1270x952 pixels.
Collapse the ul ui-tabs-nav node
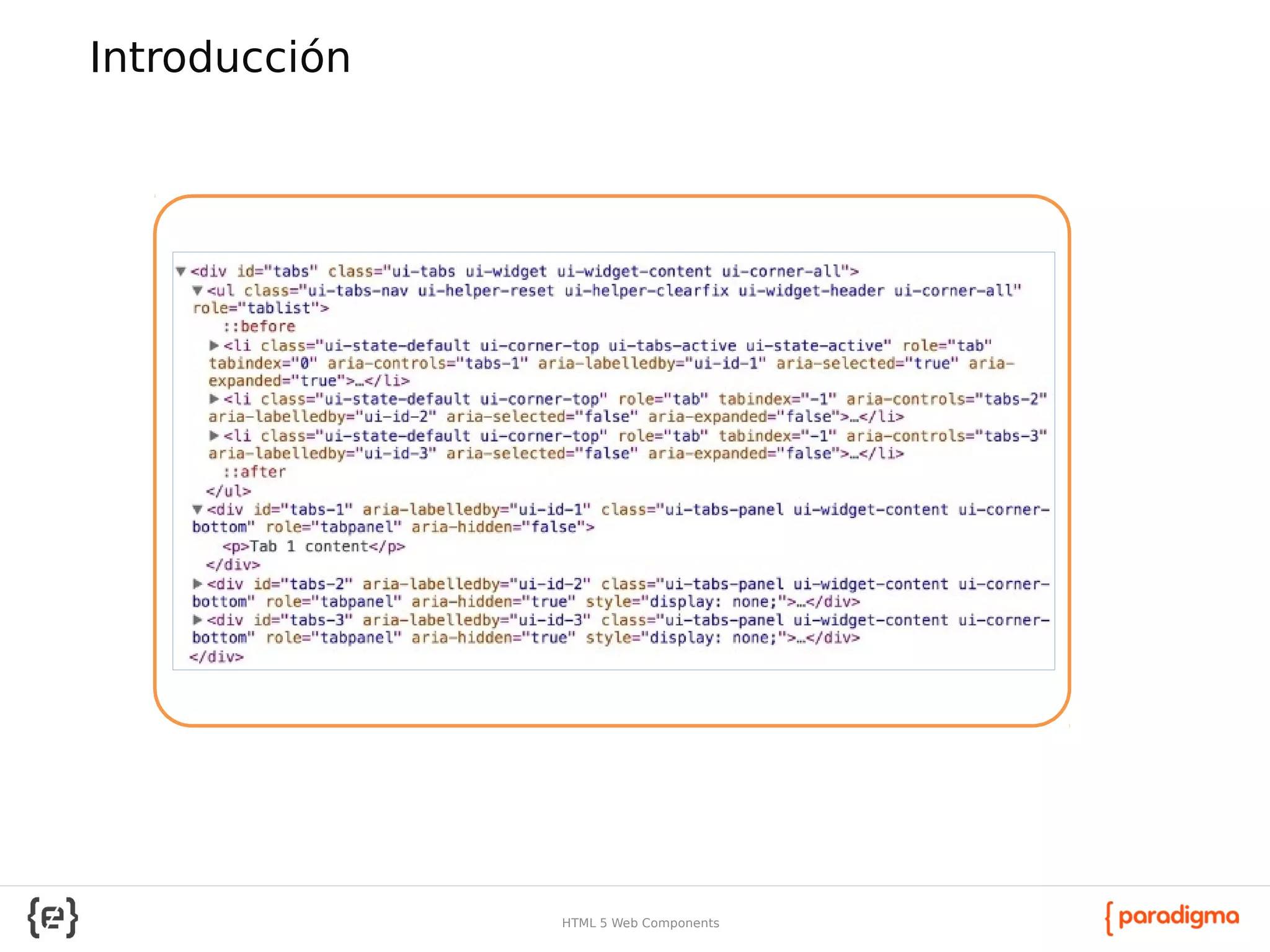[197, 291]
